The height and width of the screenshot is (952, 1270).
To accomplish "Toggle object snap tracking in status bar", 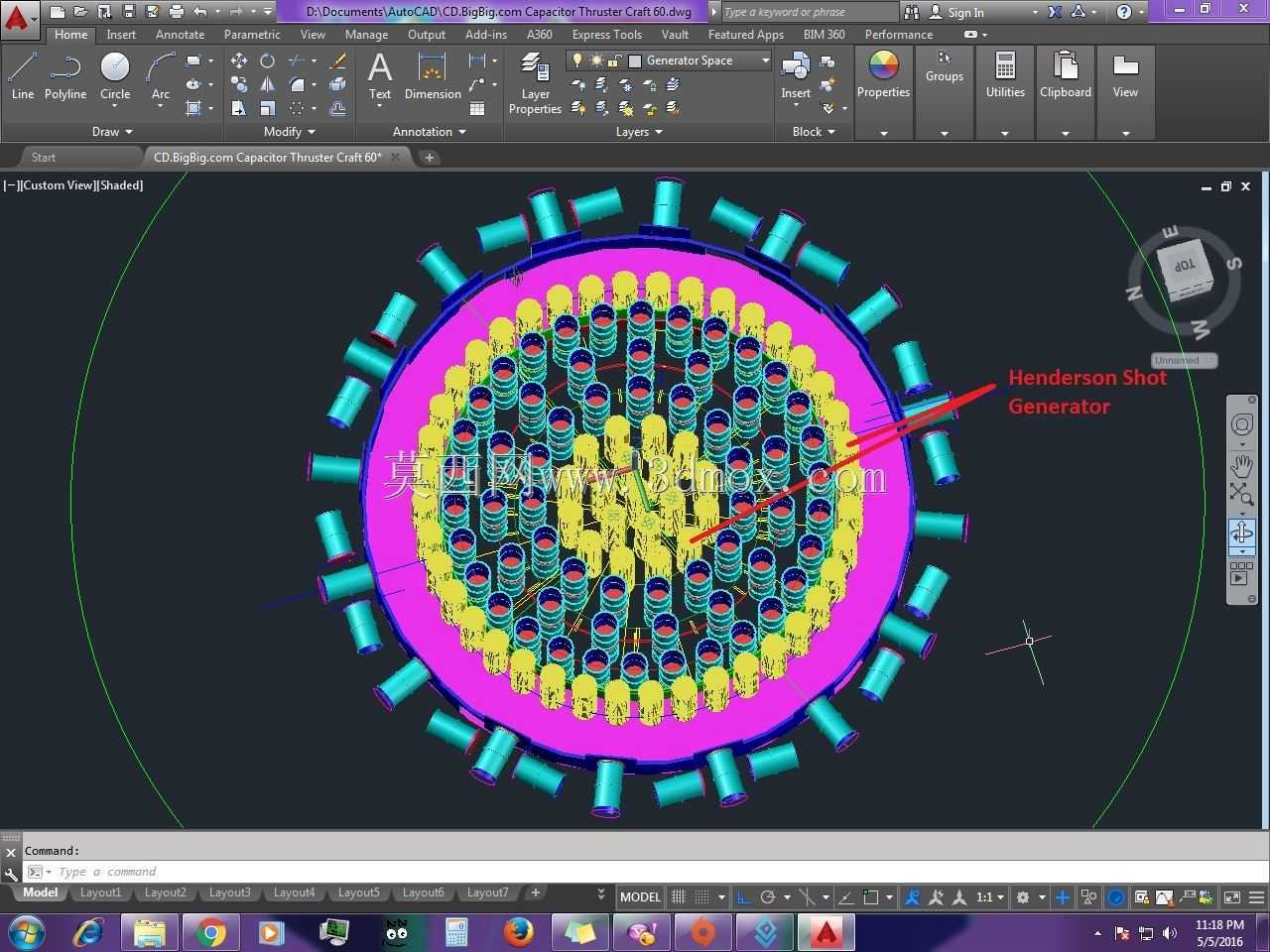I will coord(846,897).
